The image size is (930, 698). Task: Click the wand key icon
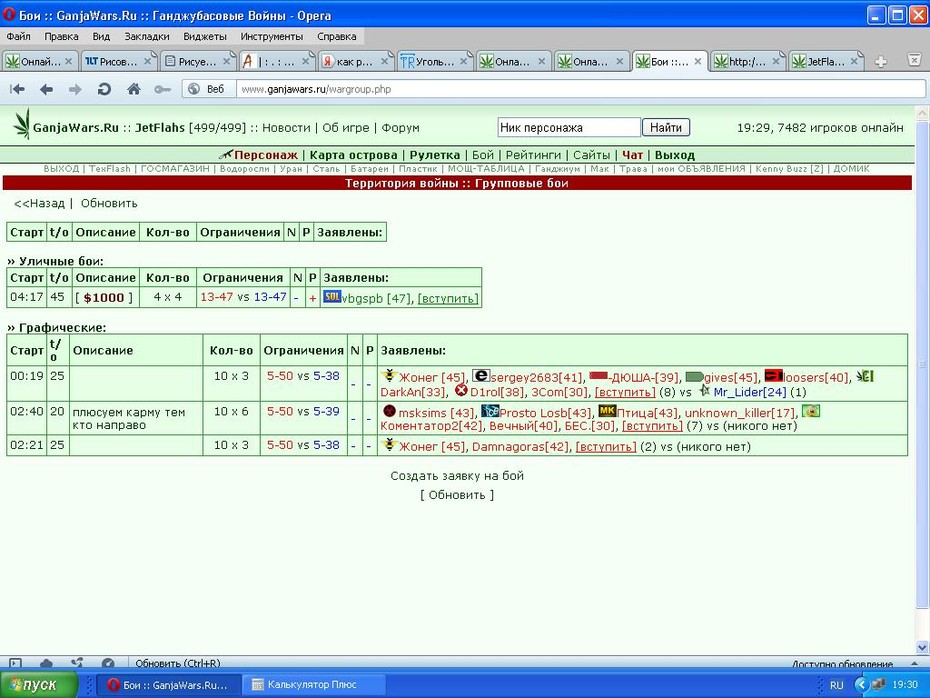coord(162,90)
